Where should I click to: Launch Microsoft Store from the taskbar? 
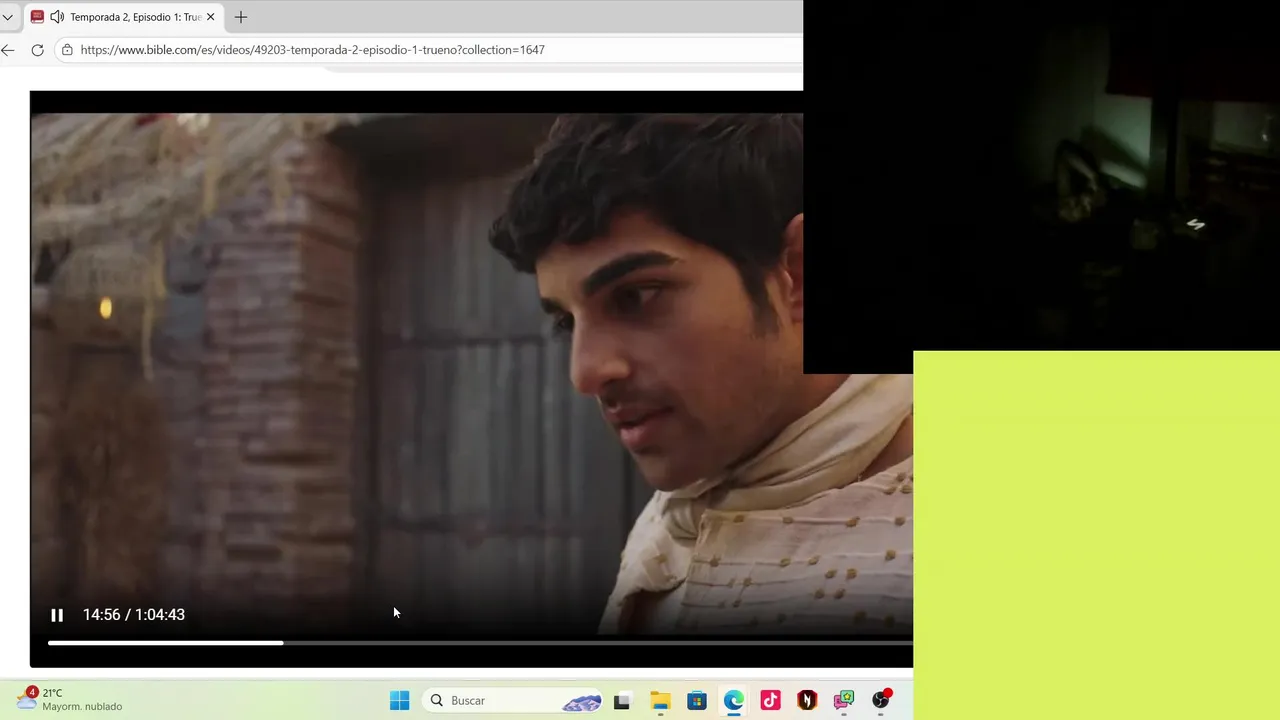point(697,700)
